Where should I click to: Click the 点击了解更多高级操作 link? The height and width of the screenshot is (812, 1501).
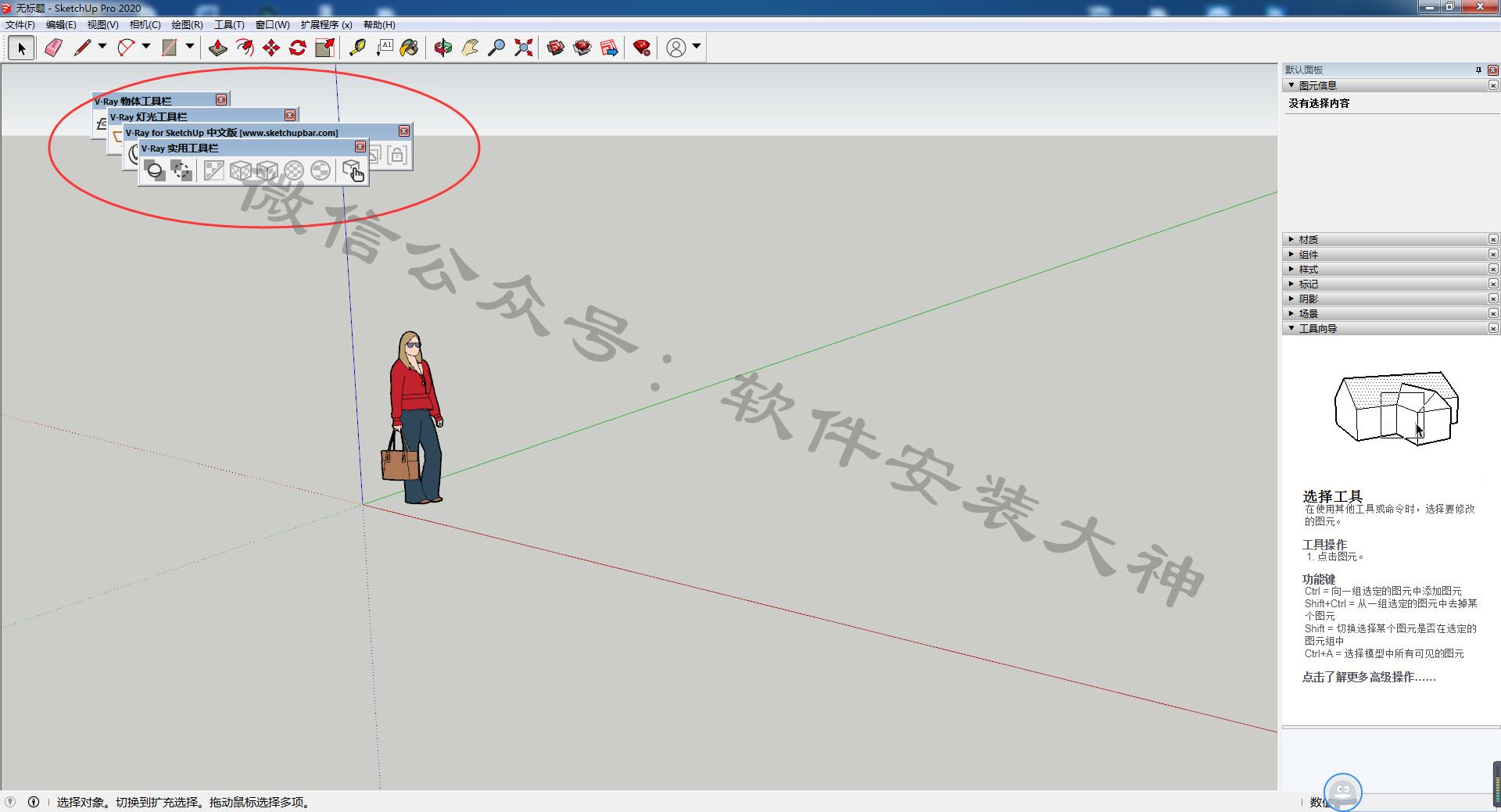coord(1369,677)
